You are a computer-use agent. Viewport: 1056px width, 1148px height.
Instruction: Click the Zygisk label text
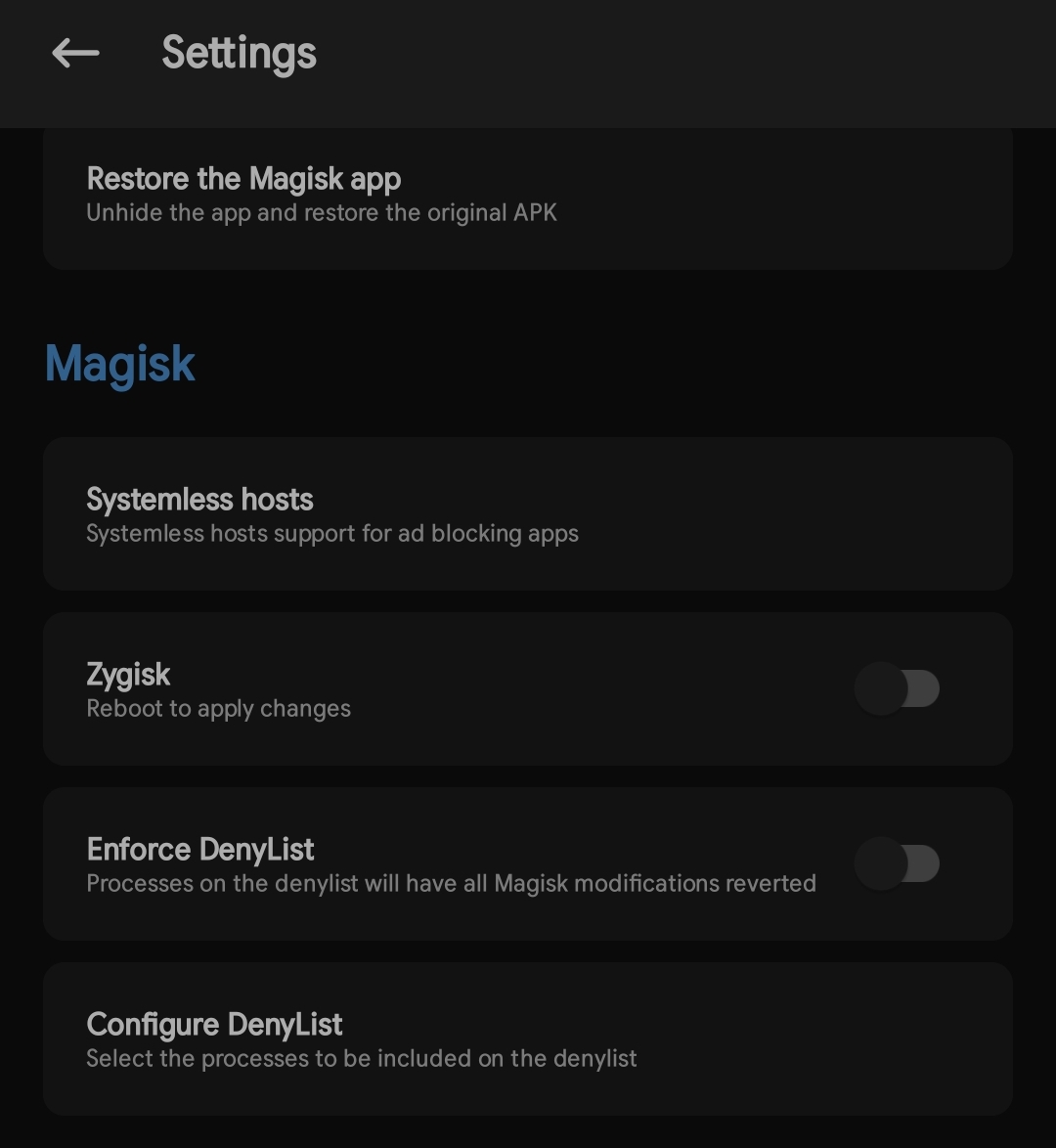point(128,675)
